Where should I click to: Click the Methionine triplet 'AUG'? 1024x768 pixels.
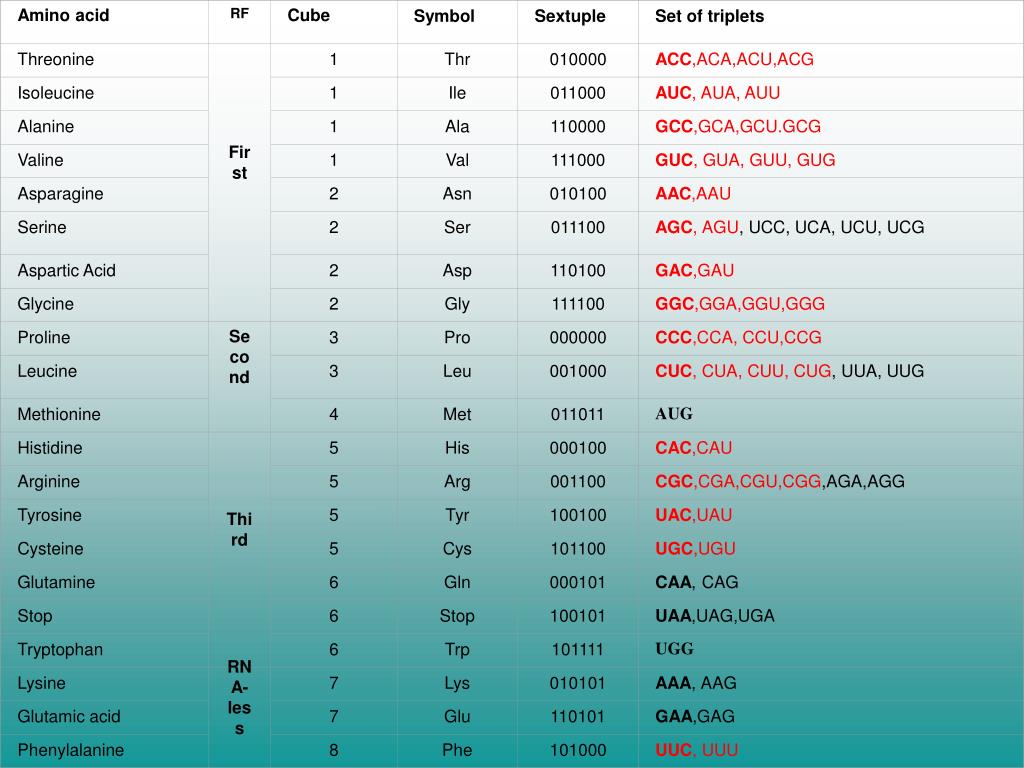[x=674, y=414]
